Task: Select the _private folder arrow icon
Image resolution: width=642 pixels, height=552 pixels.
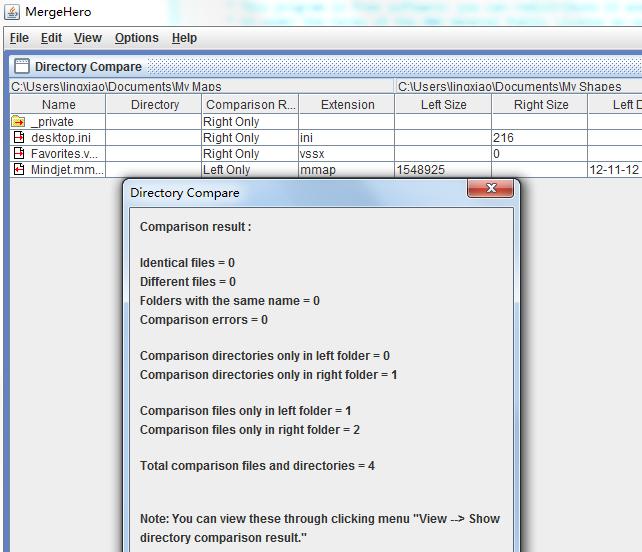Action: click(18, 122)
